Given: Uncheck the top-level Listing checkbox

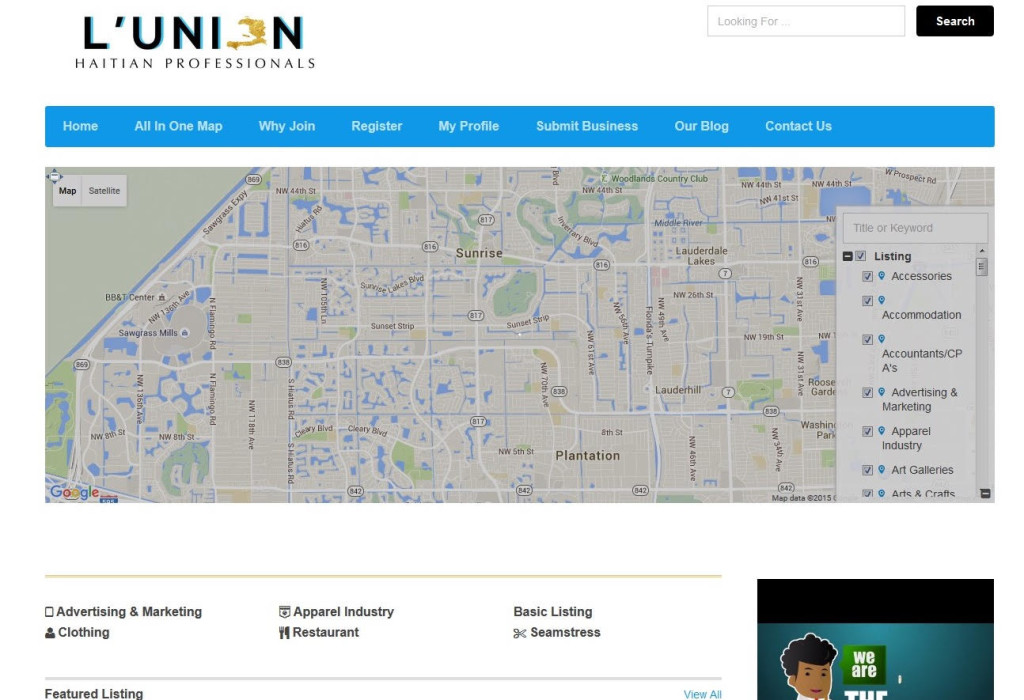Looking at the screenshot, I should [861, 257].
